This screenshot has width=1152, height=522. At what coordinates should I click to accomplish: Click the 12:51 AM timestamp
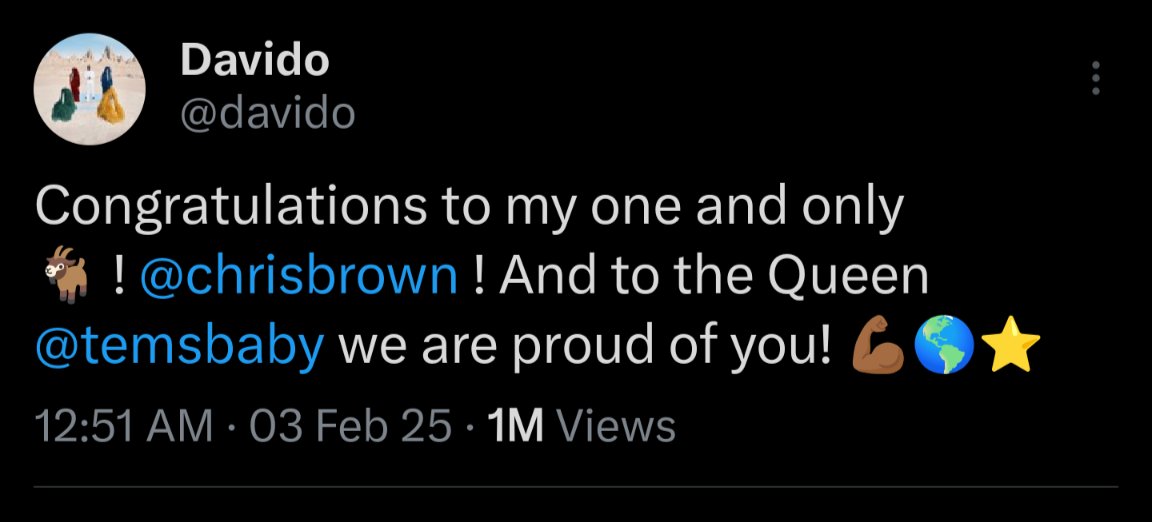(x=124, y=427)
